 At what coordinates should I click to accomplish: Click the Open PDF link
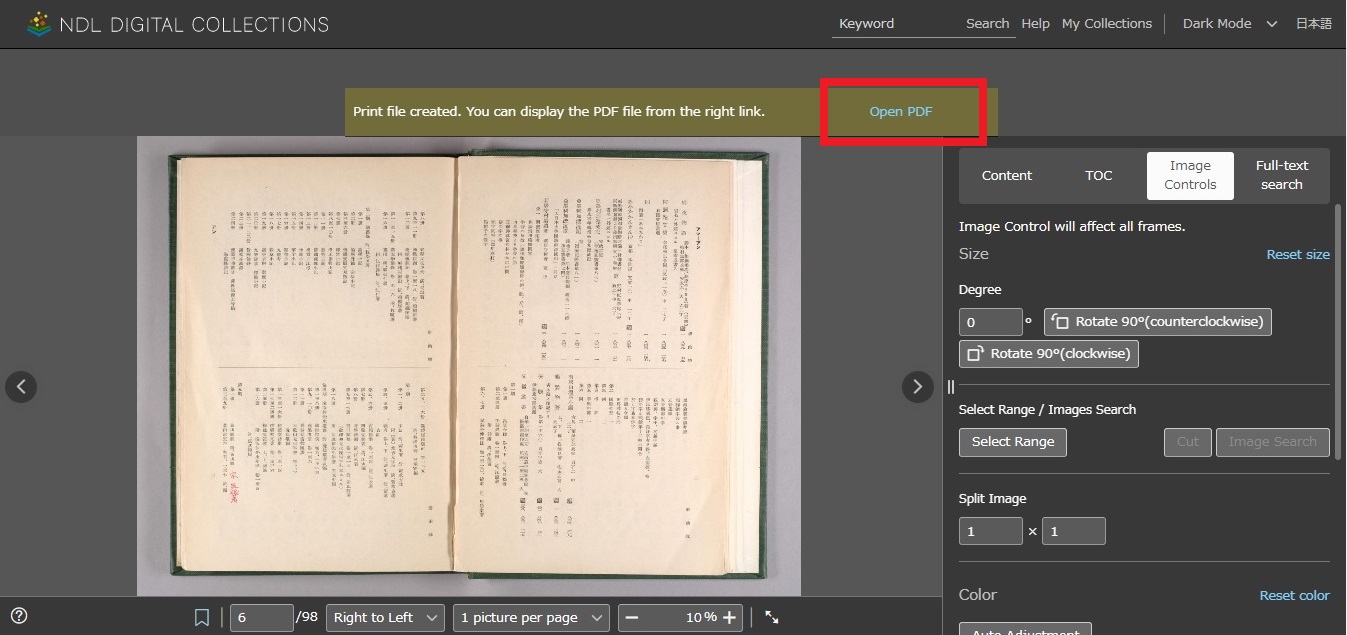(900, 112)
